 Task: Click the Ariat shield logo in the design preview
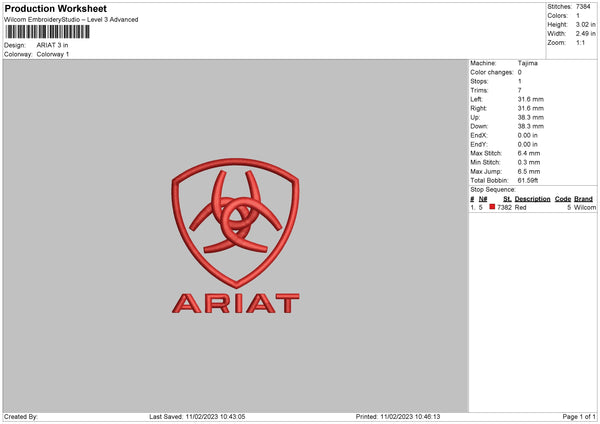click(x=235, y=218)
